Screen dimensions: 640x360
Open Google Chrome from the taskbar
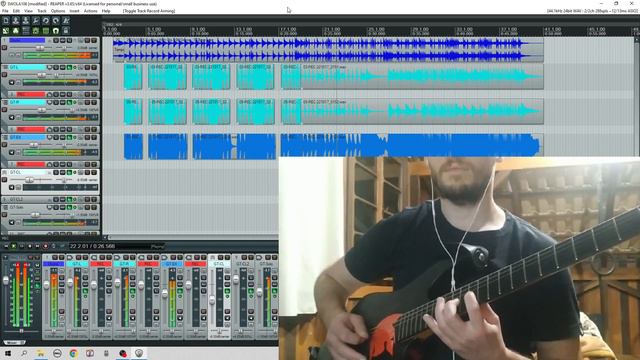[73, 353]
